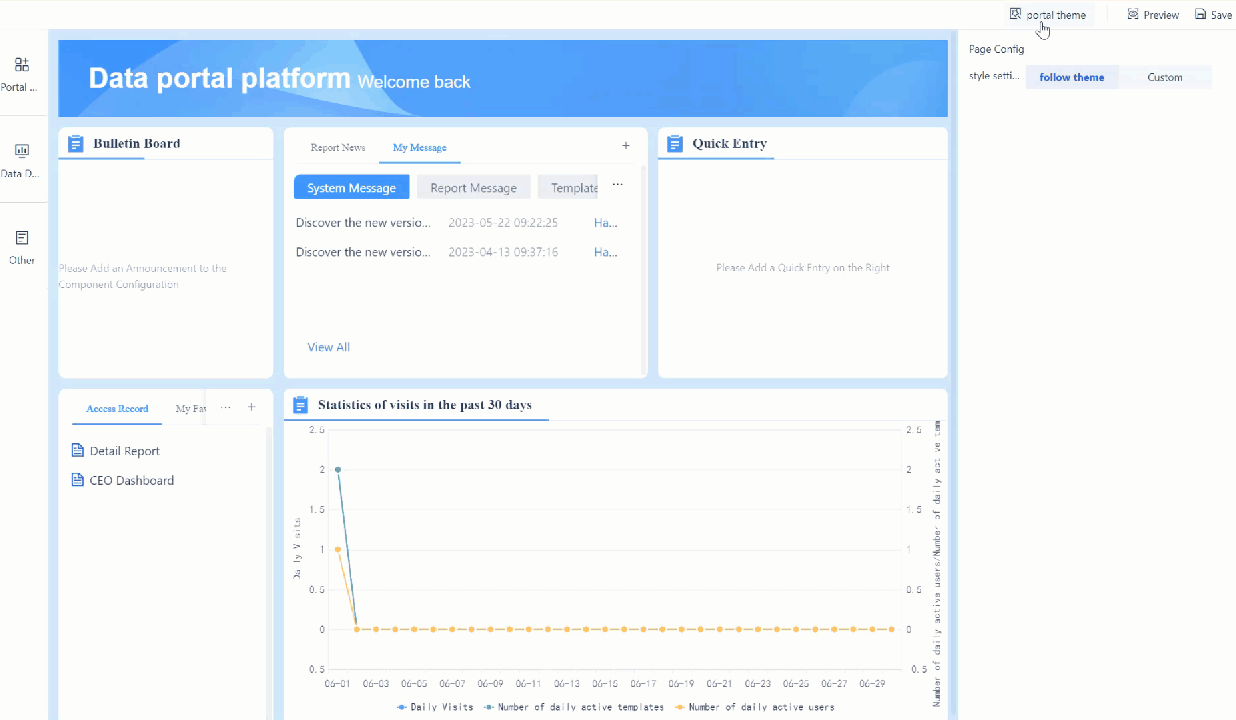Open the CEO Dashboard entry
Screen dimensions: 1236x720
point(130,480)
